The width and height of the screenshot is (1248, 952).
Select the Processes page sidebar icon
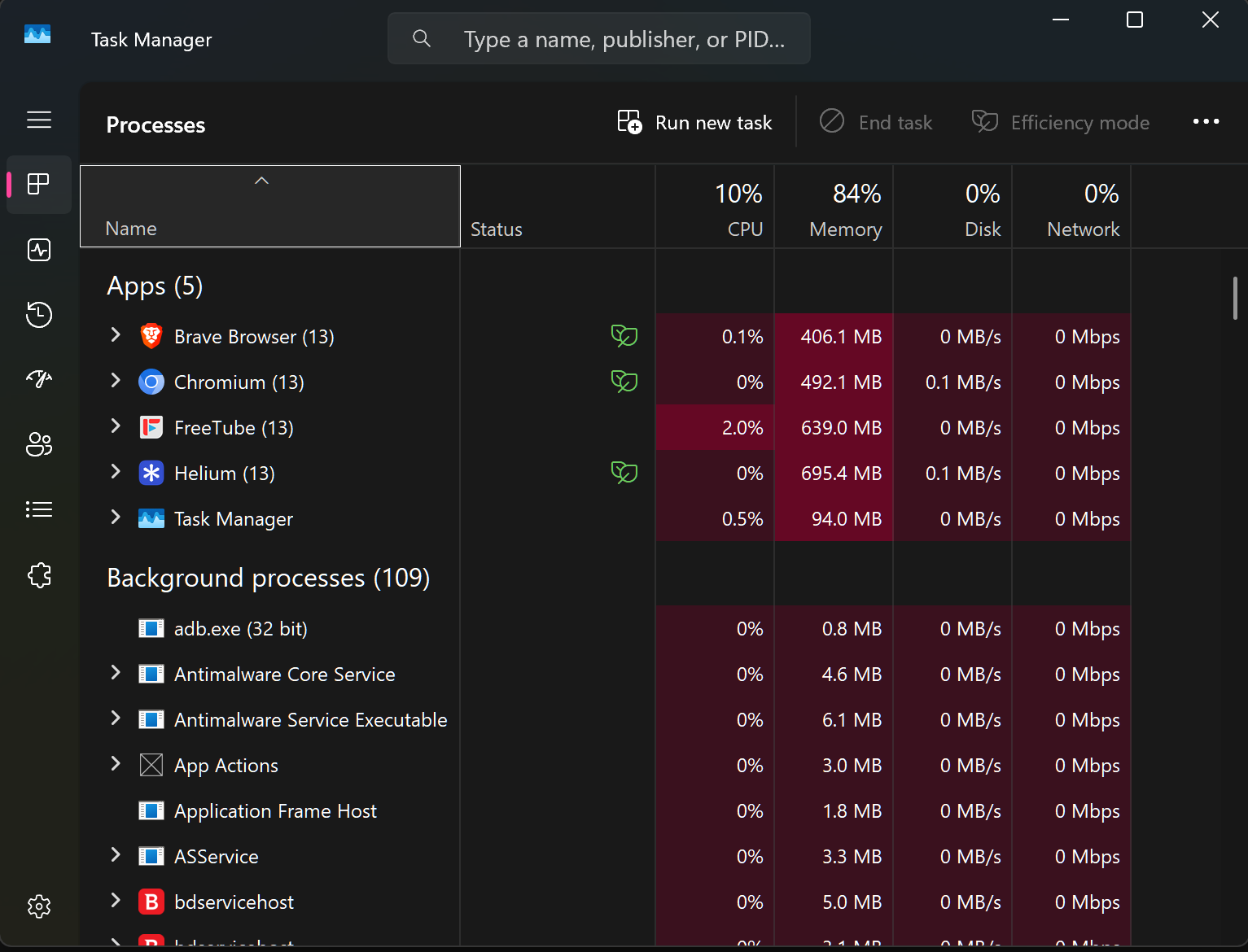39,185
